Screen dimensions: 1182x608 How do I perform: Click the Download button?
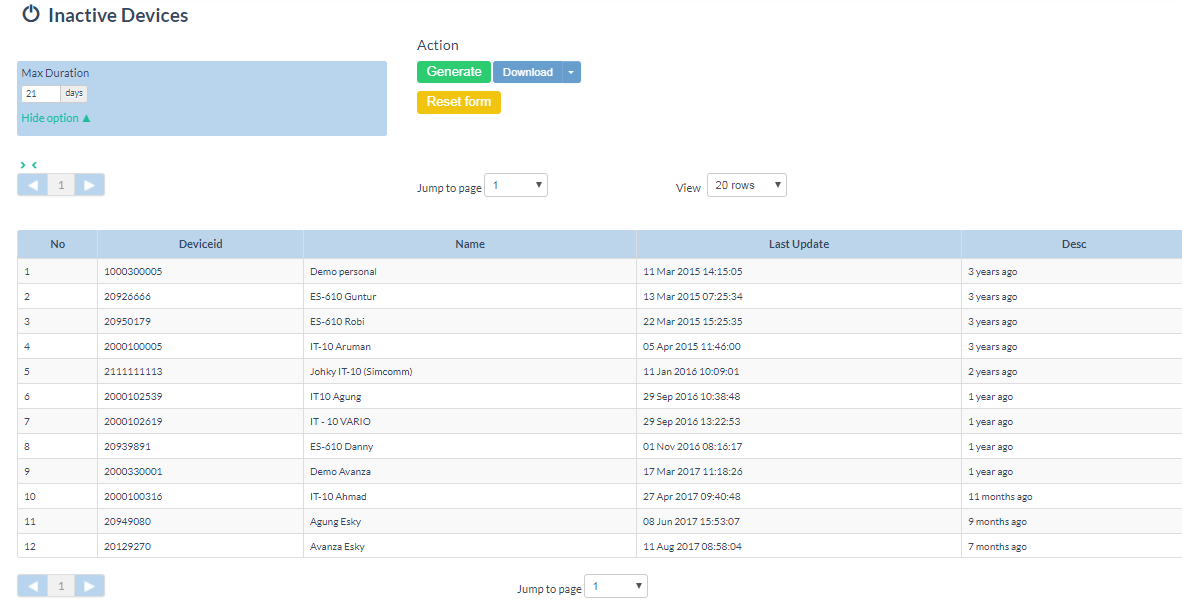point(527,72)
